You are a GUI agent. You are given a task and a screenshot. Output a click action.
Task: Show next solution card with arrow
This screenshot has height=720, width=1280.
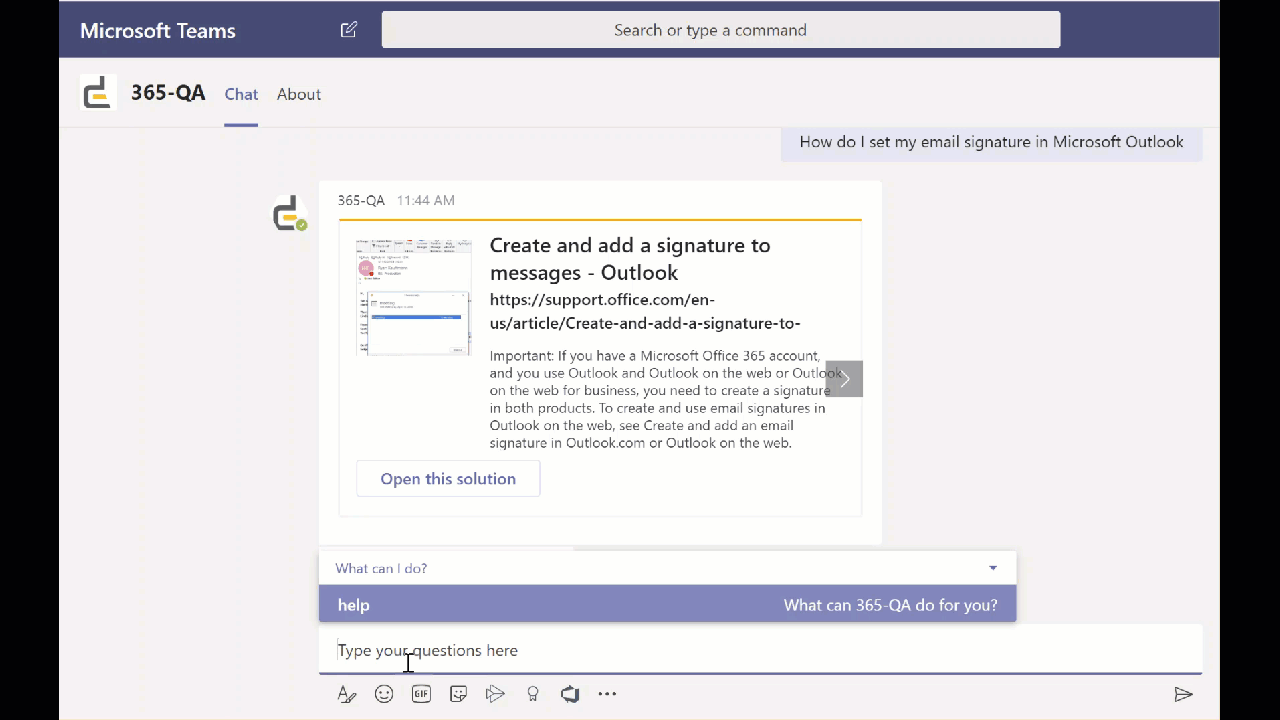(x=844, y=379)
